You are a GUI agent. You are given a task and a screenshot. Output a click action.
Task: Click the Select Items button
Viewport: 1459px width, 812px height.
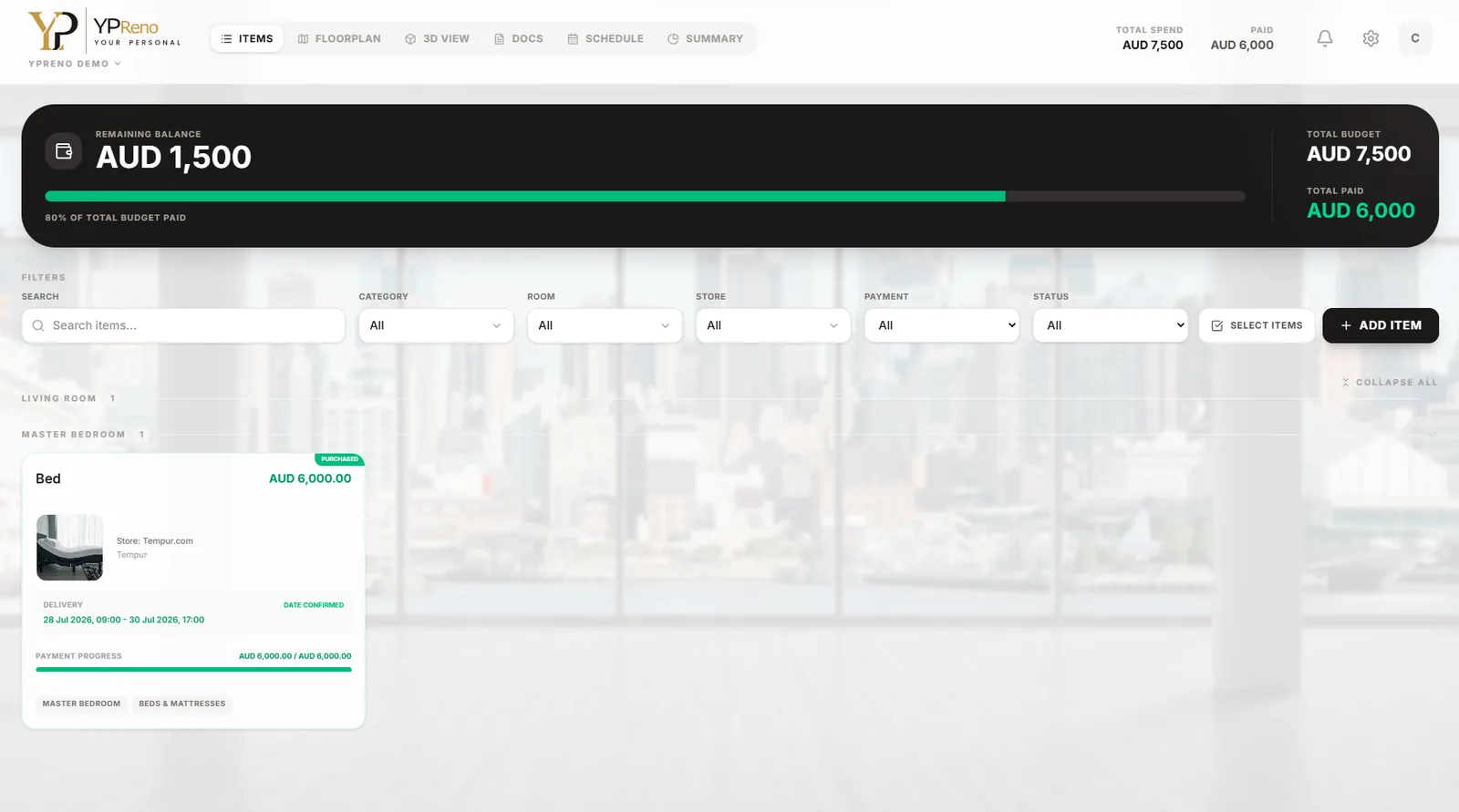click(x=1257, y=325)
